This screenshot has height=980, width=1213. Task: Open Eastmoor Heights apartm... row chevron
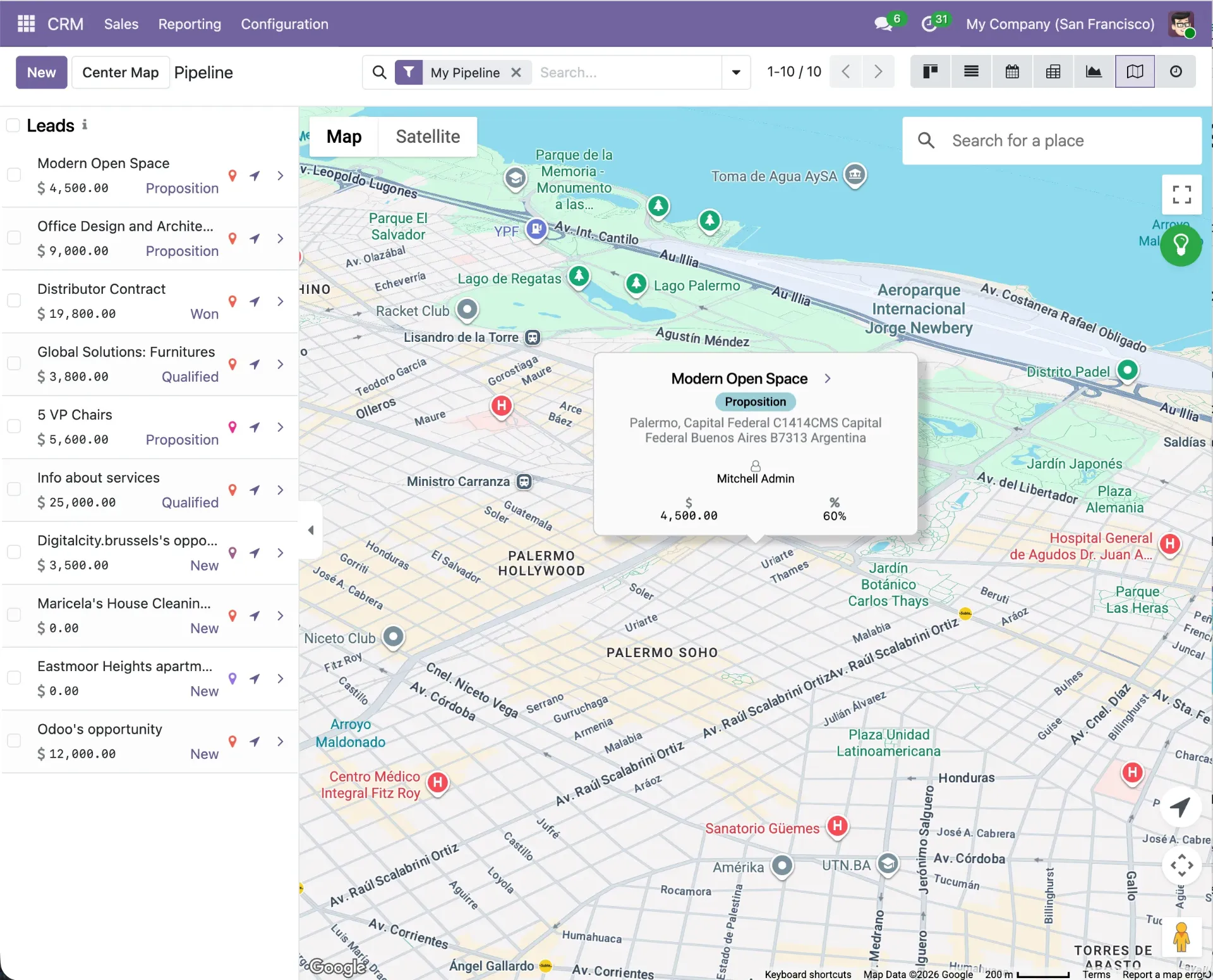pyautogui.click(x=281, y=679)
